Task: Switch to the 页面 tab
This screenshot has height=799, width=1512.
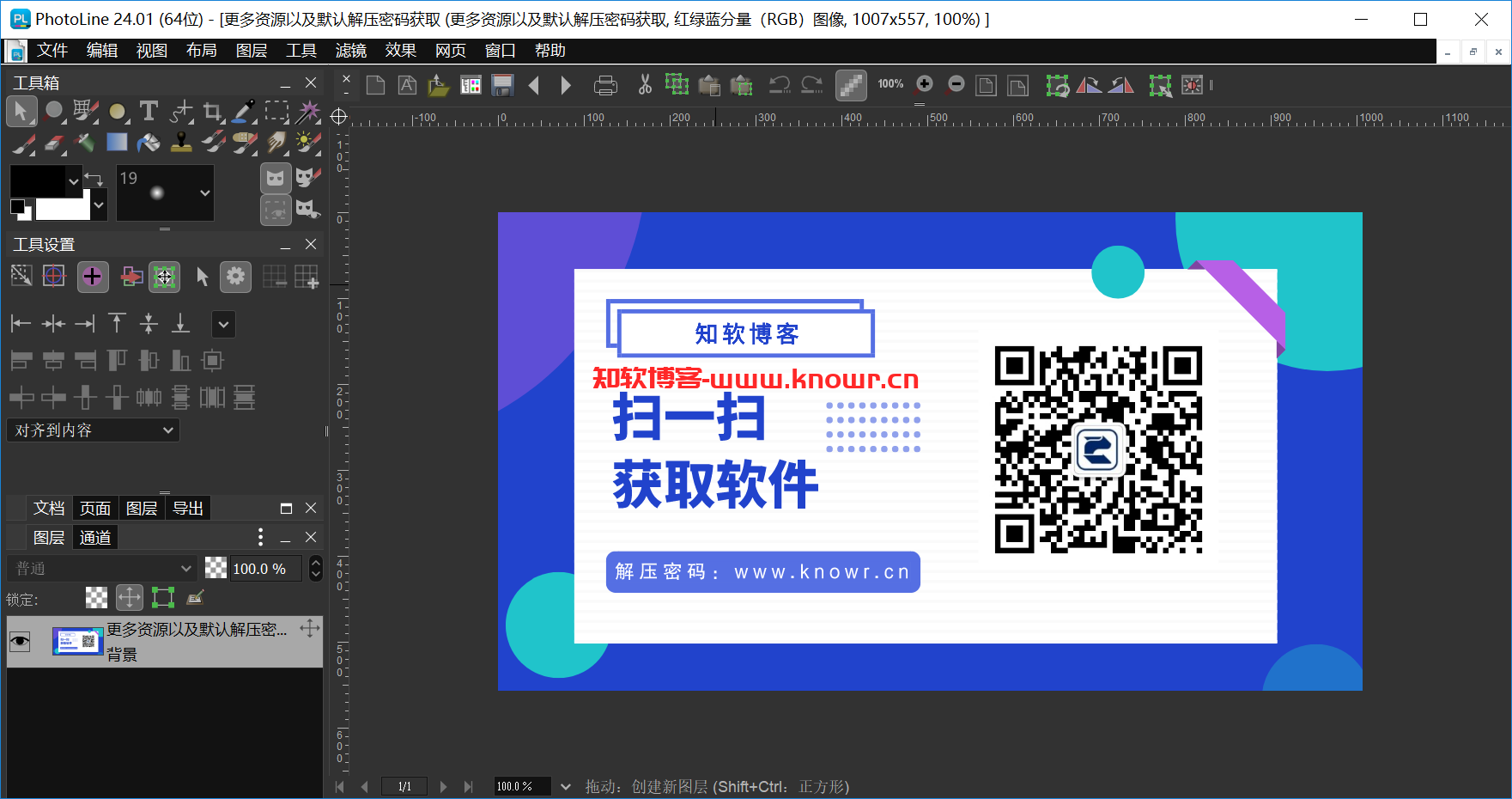Action: pos(95,508)
